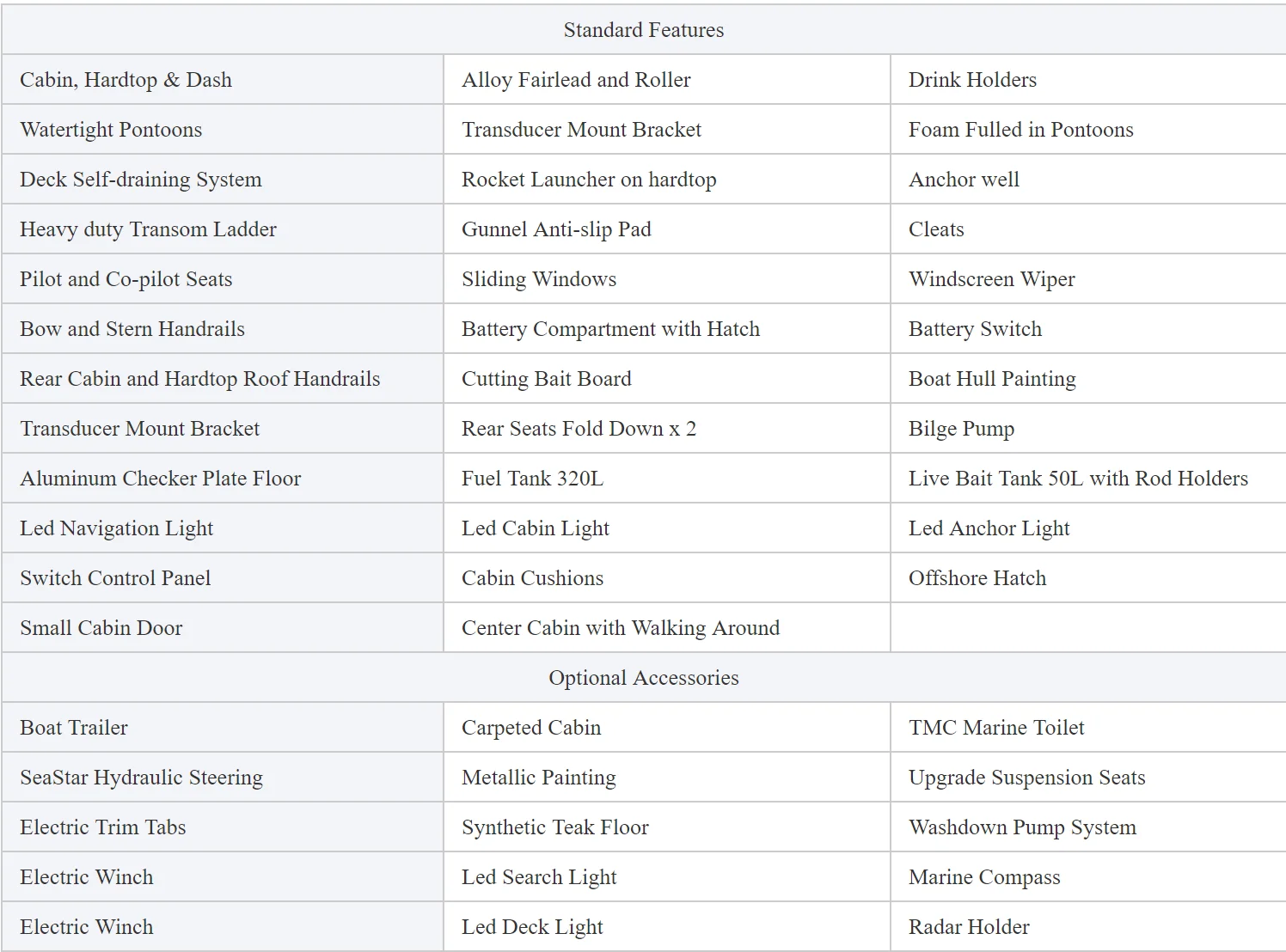1286x952 pixels.
Task: Select the Synthetic Teak Floor cell
Action: click(x=555, y=827)
